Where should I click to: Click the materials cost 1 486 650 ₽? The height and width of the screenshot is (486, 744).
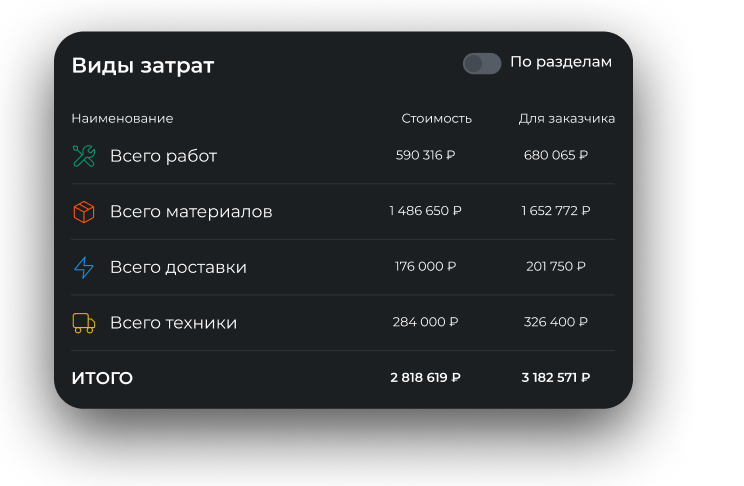click(426, 211)
